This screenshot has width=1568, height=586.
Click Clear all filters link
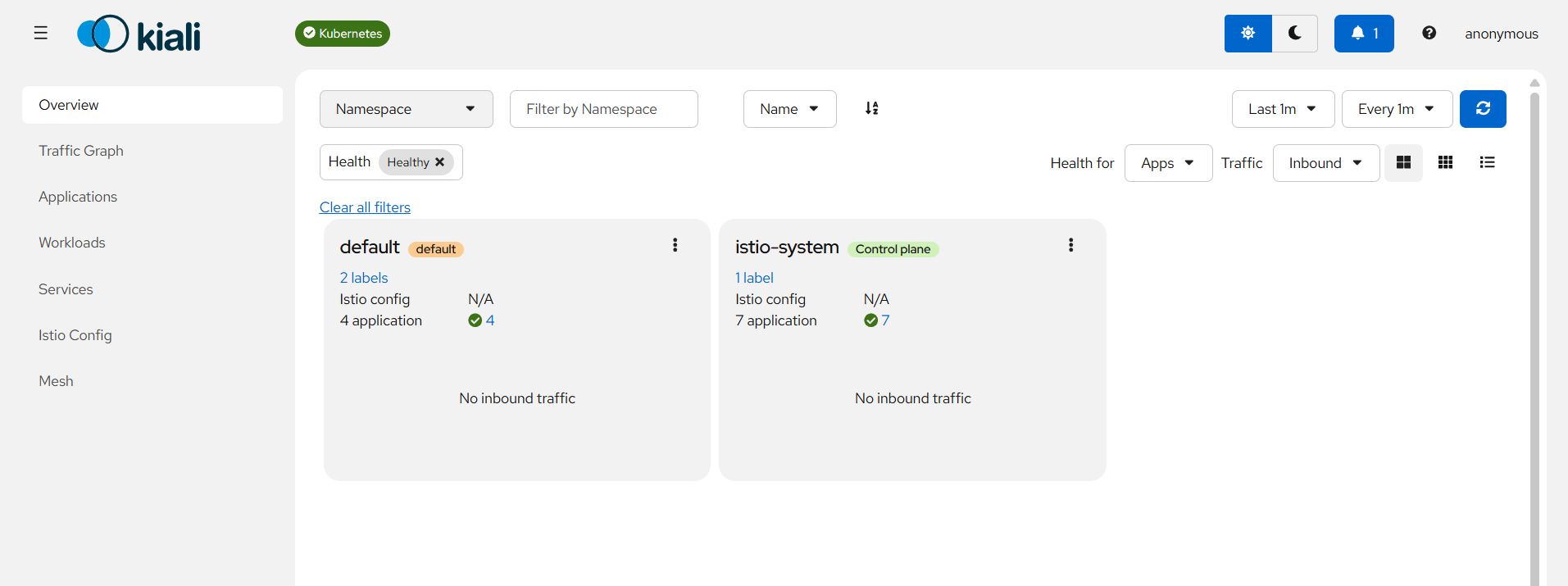tap(365, 207)
